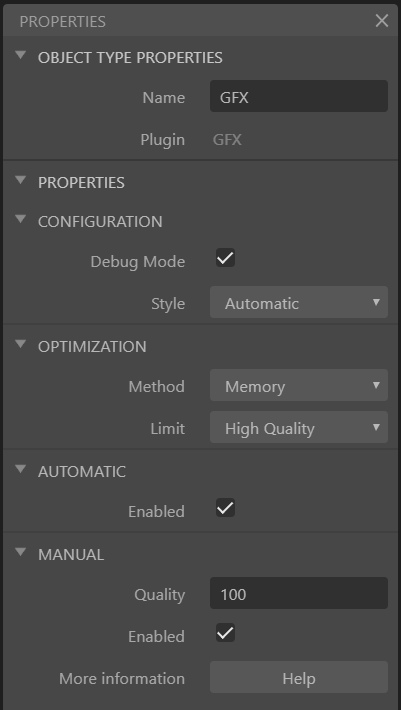Viewport: 401px width, 710px height.
Task: Click the Plugin GFX value text
Action: coord(227,139)
